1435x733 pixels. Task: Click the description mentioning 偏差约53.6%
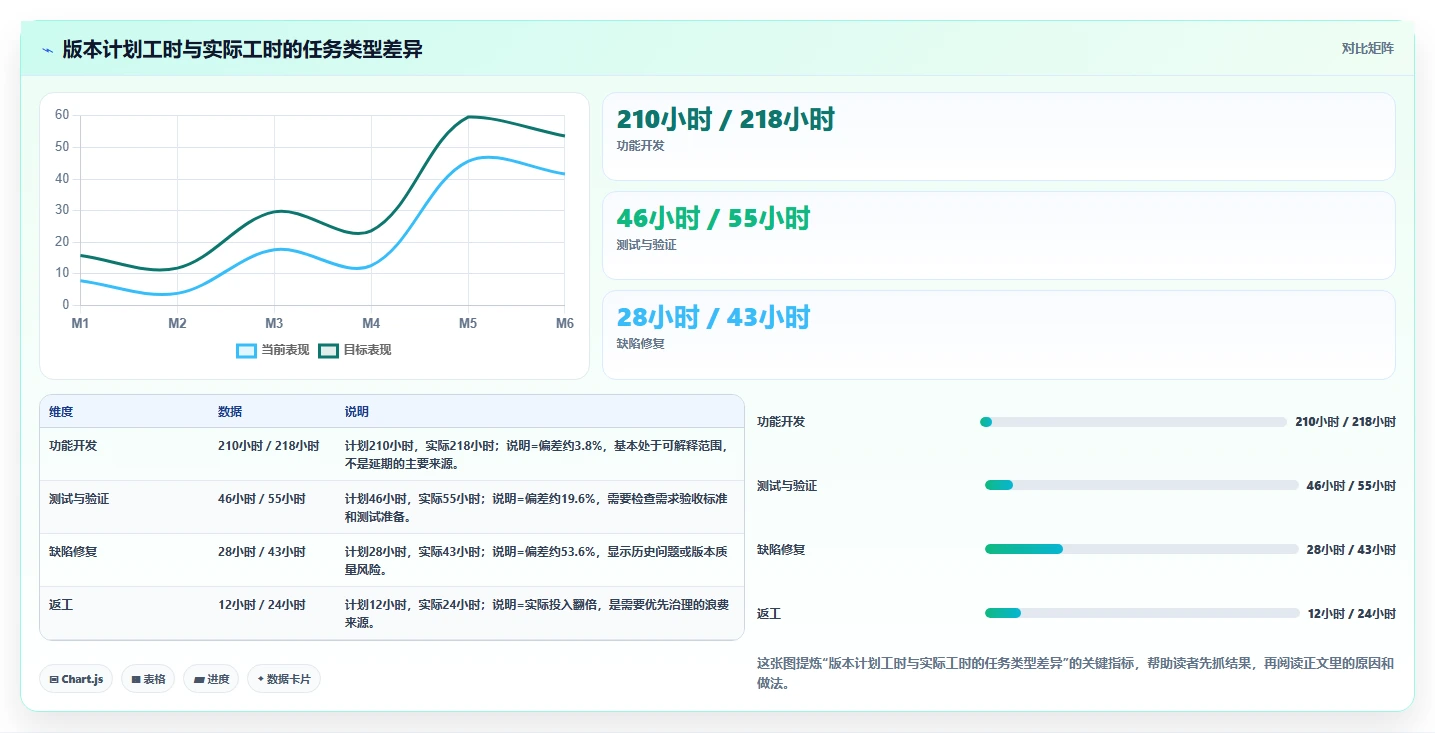pos(540,561)
